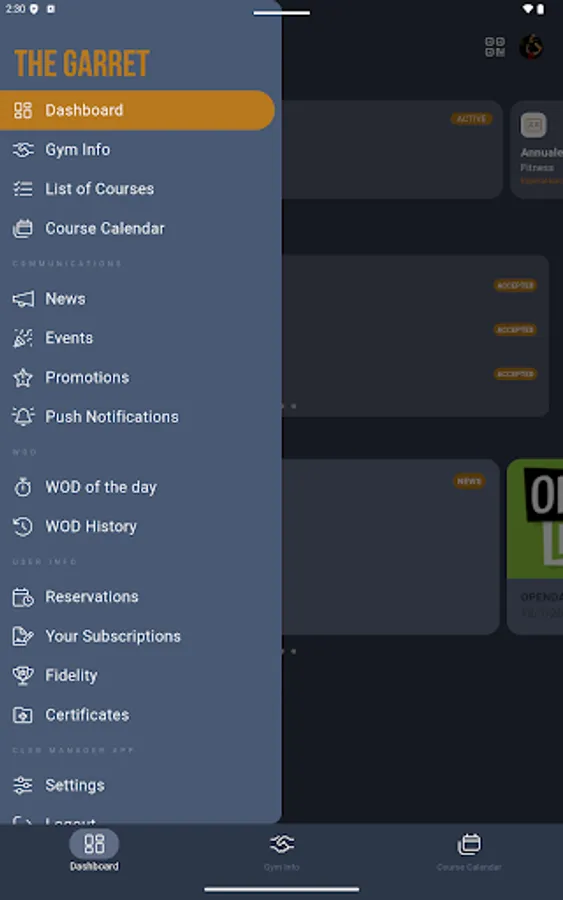This screenshot has width=563, height=900.
Task: Click the Reservations calendar-clock icon
Action: tap(23, 597)
